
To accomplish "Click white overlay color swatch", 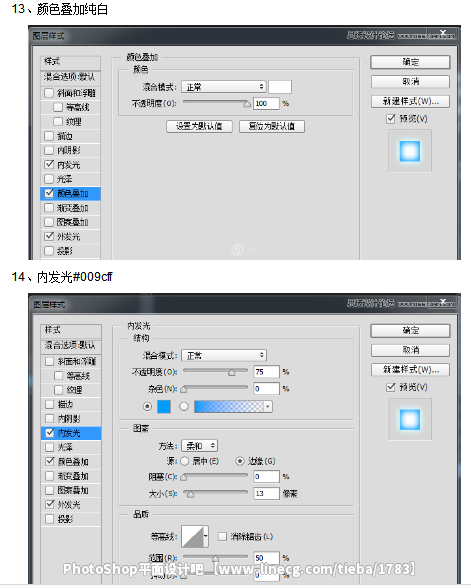I will pyautogui.click(x=280, y=87).
